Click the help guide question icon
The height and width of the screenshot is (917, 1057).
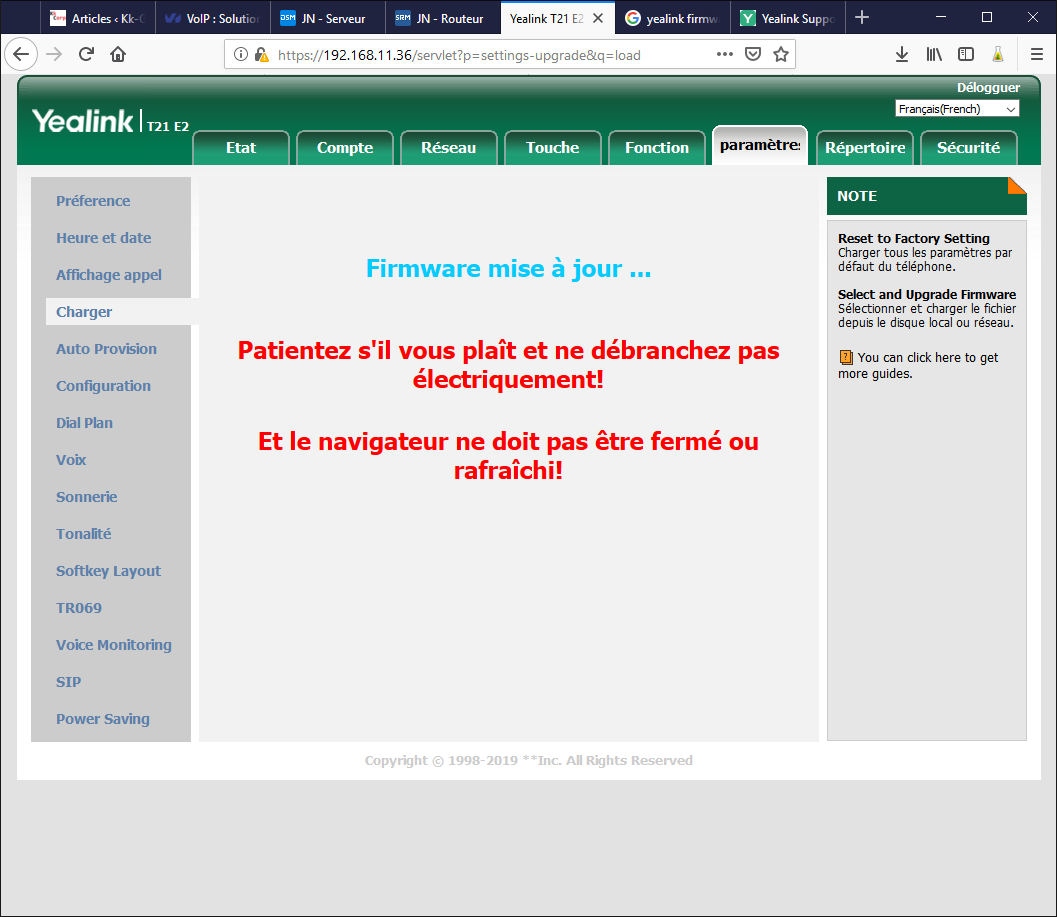tap(846, 357)
